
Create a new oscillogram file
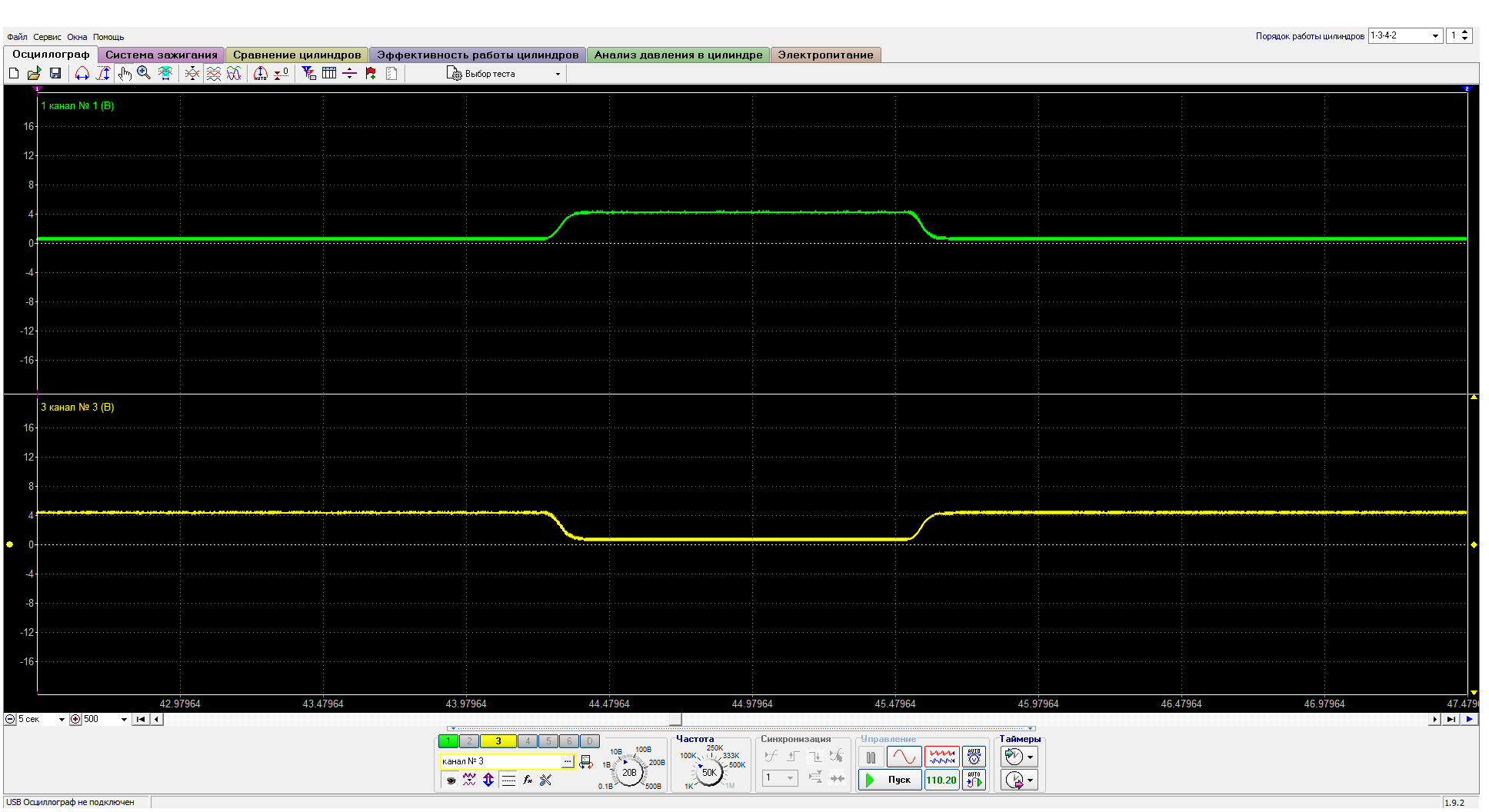(x=14, y=73)
